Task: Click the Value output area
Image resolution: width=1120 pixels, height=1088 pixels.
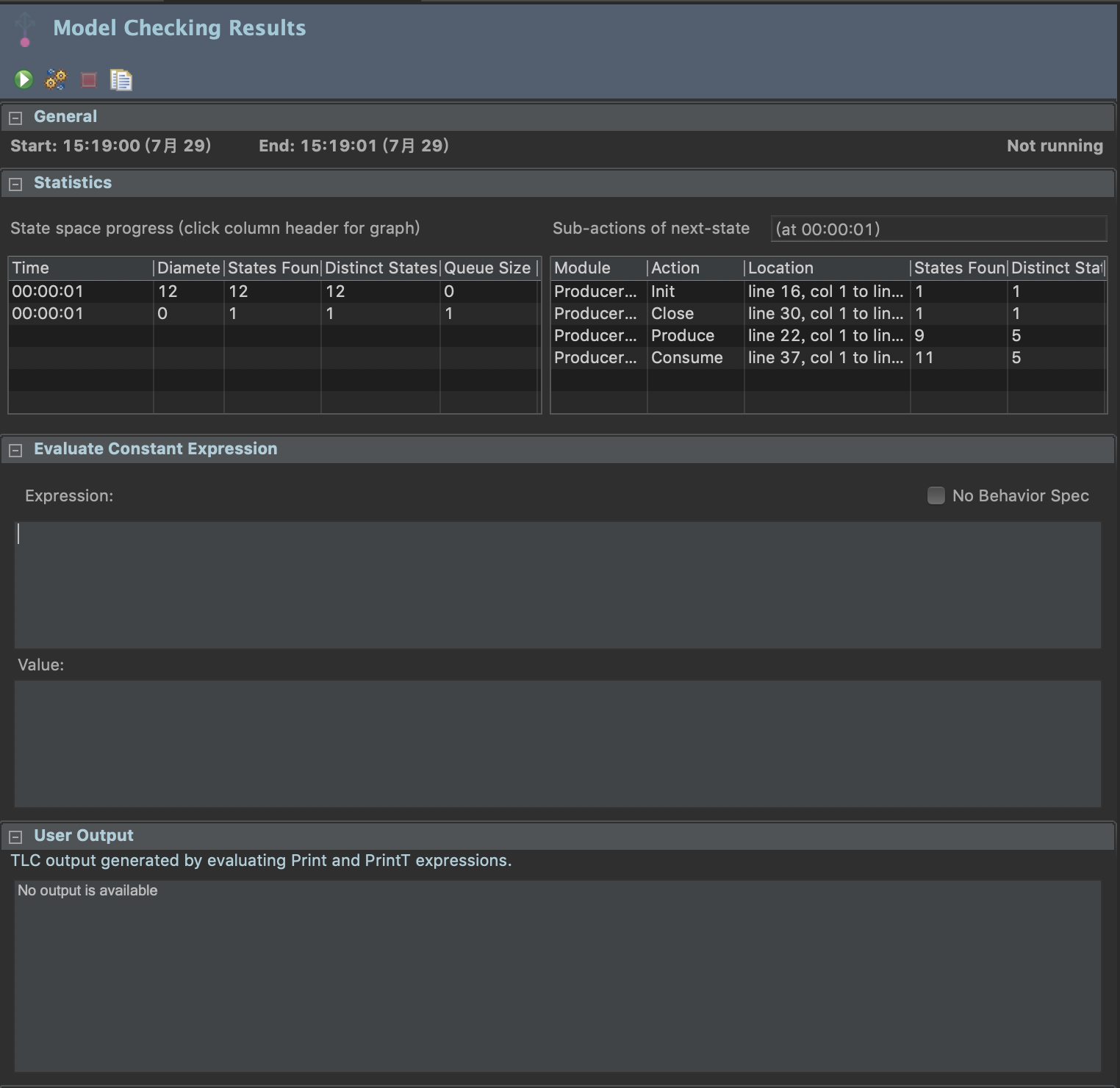Action: 558,744
